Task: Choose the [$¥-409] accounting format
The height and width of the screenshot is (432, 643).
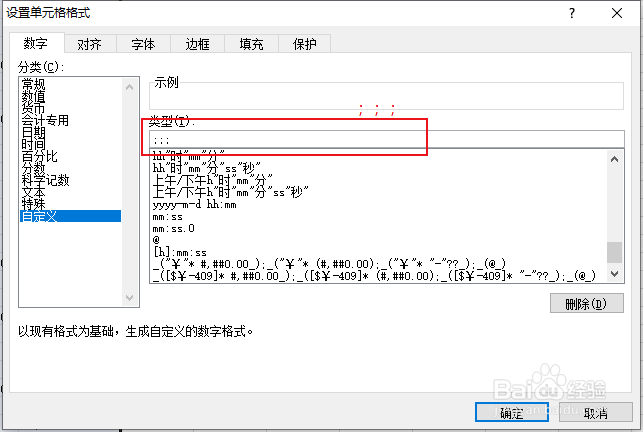Action: [x=379, y=275]
